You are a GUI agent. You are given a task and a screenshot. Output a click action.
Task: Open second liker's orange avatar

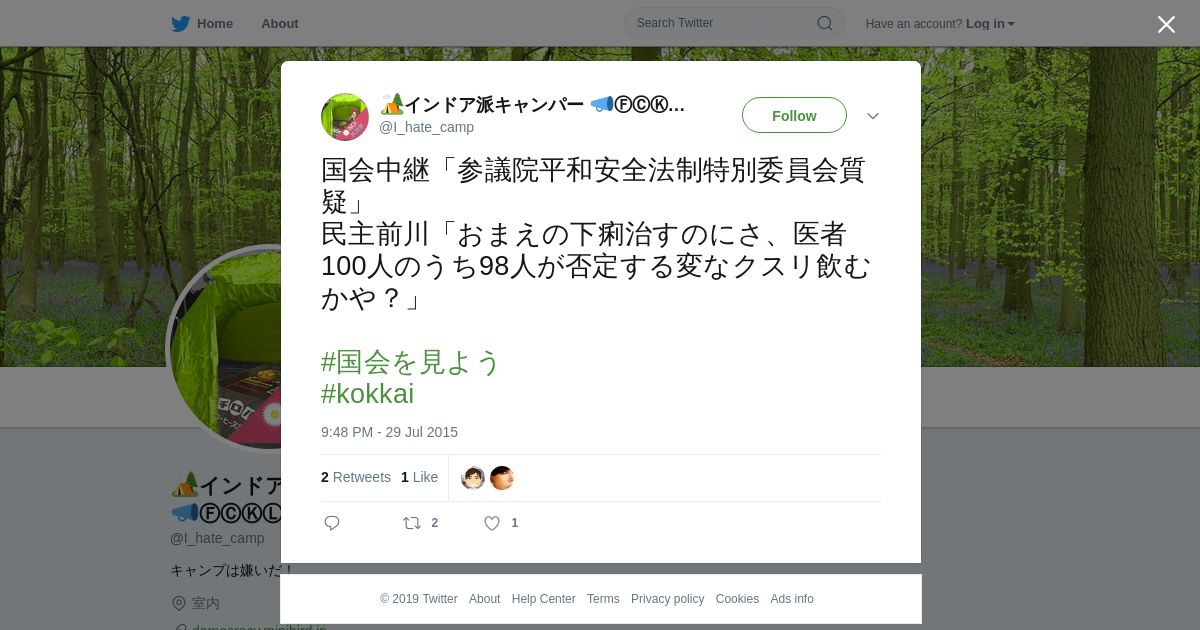pos(502,478)
